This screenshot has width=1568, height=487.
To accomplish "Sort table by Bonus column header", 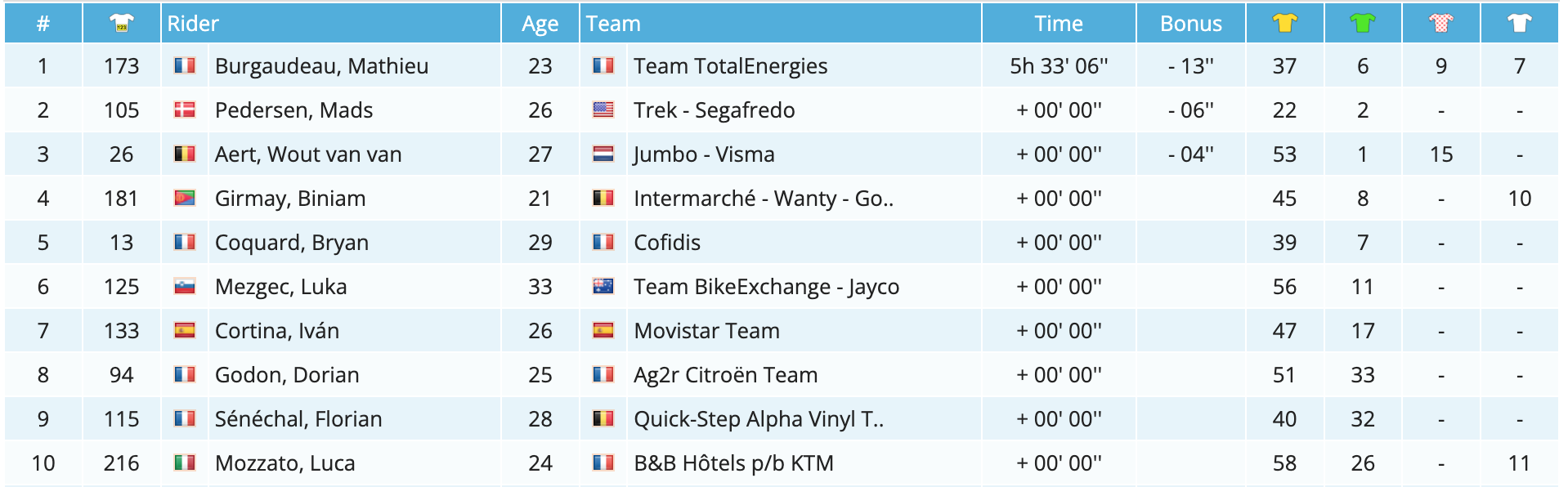I will pyautogui.click(x=1190, y=24).
